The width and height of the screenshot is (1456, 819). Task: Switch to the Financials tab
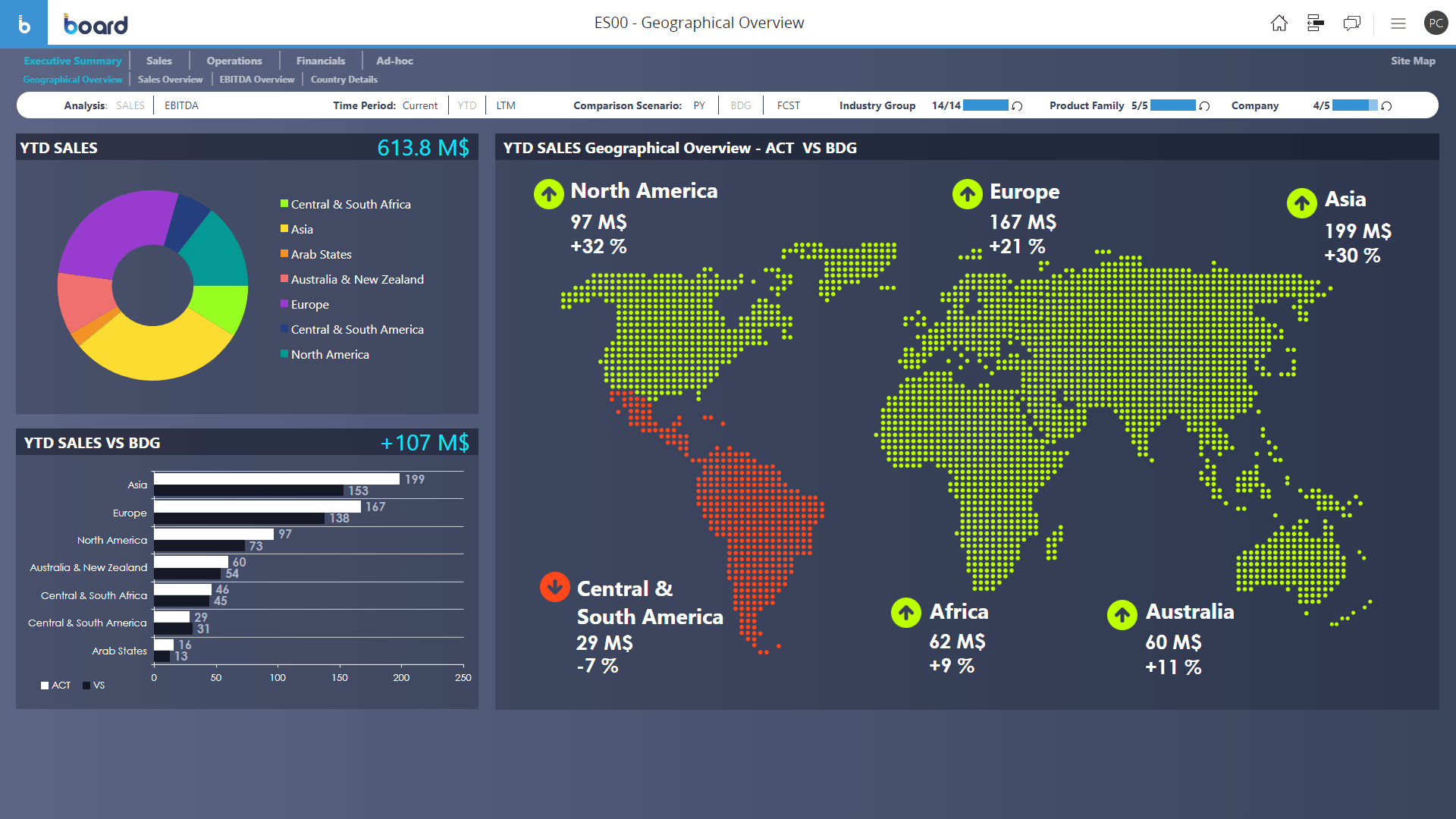320,61
